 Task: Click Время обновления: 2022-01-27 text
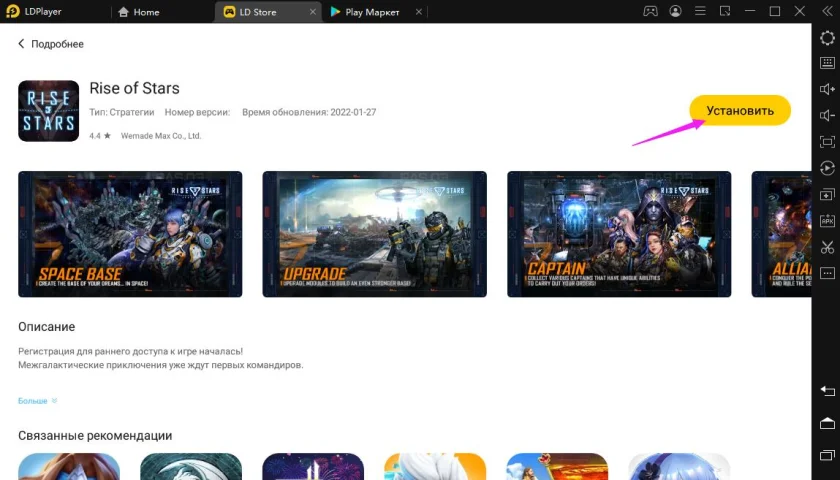pyautogui.click(x=309, y=112)
